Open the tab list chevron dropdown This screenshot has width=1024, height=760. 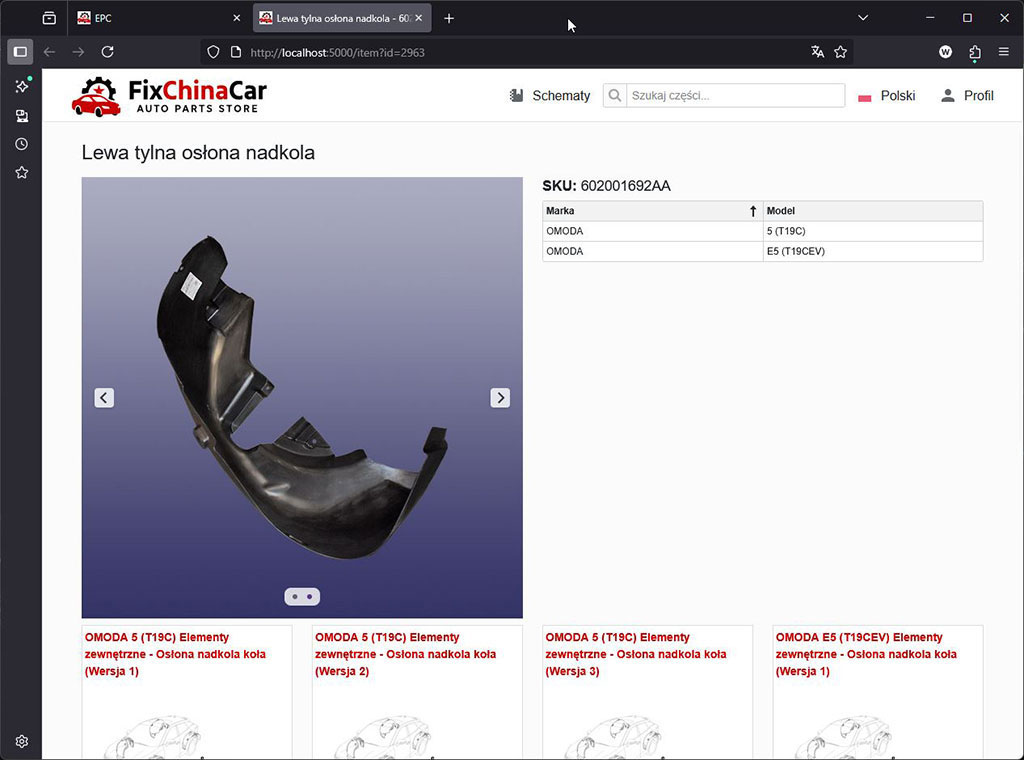point(862,17)
